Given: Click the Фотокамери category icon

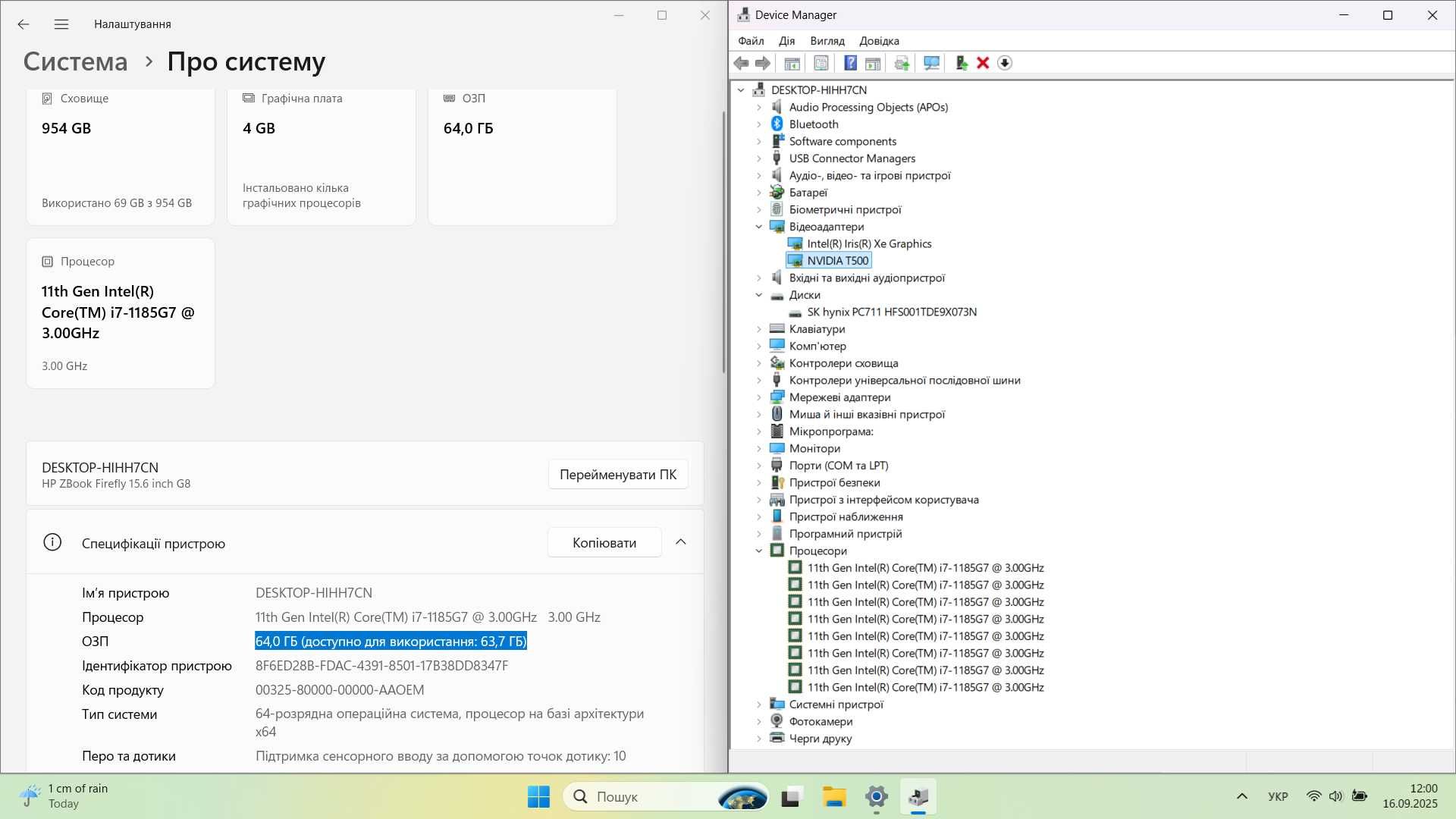Looking at the screenshot, I should [x=777, y=721].
